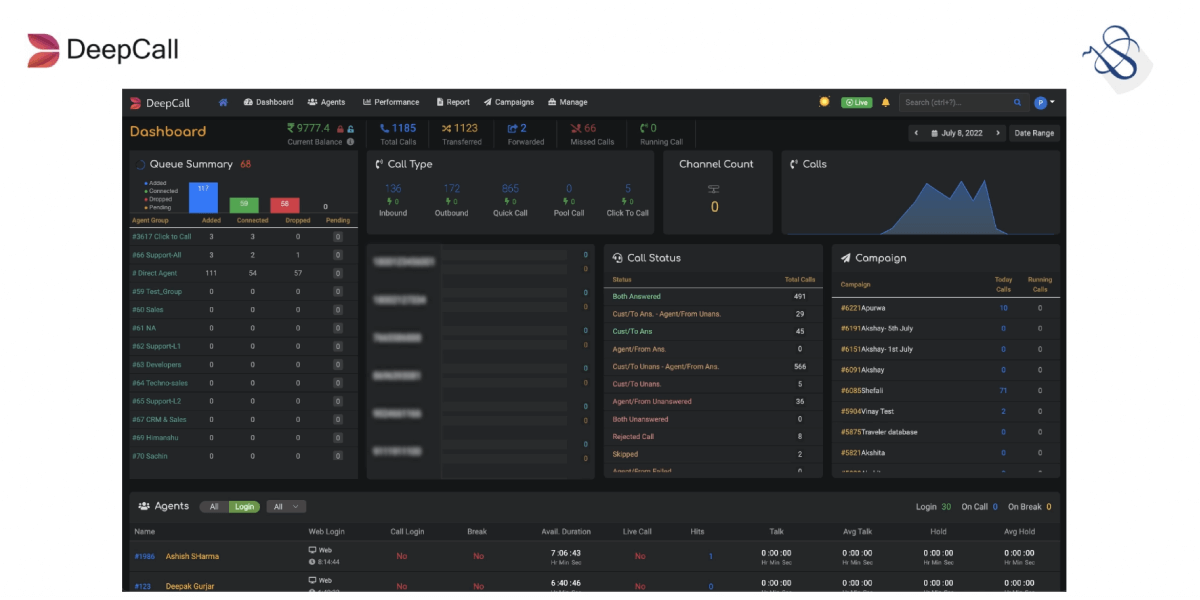Click the Current Balance info icon

coord(350,142)
